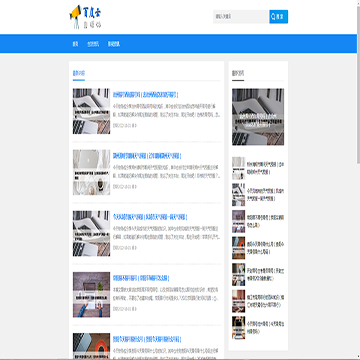Open the first article's blue title link
Screen dimensions: 360x360
pos(145,95)
